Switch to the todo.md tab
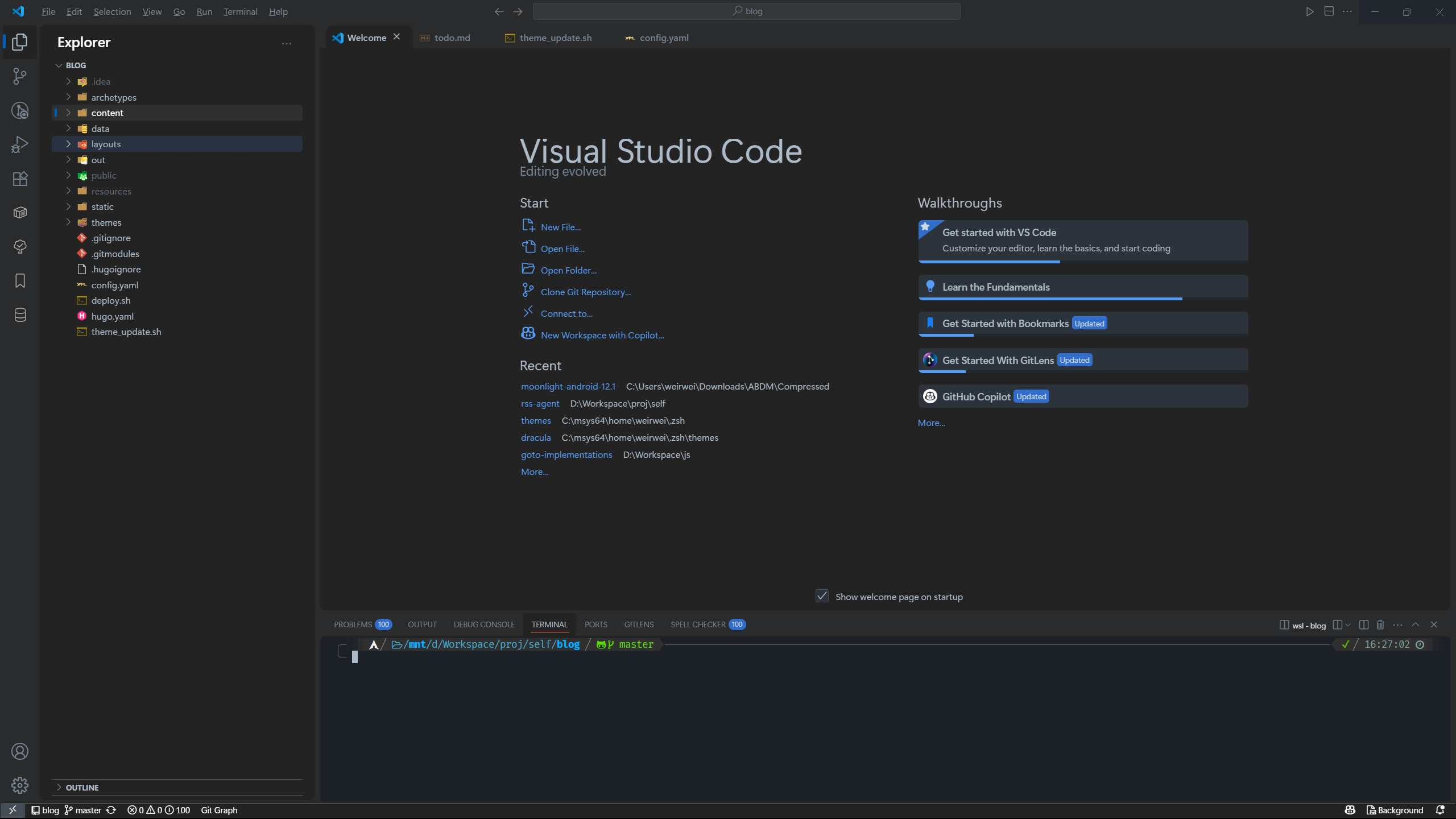Image resolution: width=1456 pixels, height=819 pixels. click(452, 38)
